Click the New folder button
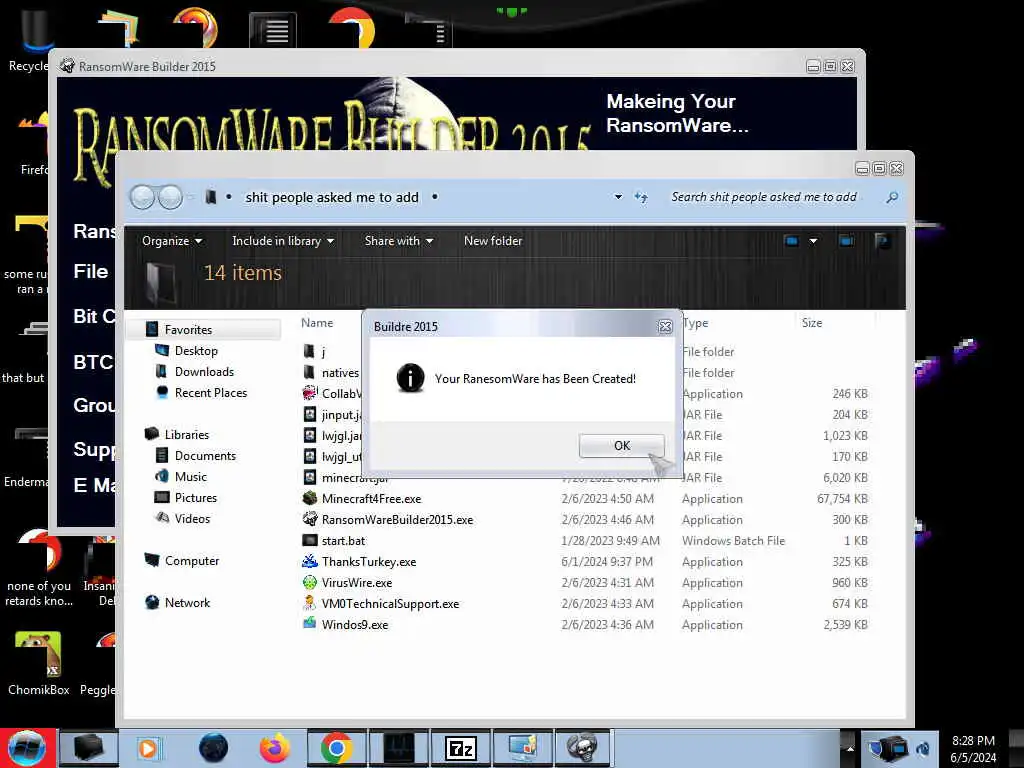1024x768 pixels. click(x=493, y=241)
